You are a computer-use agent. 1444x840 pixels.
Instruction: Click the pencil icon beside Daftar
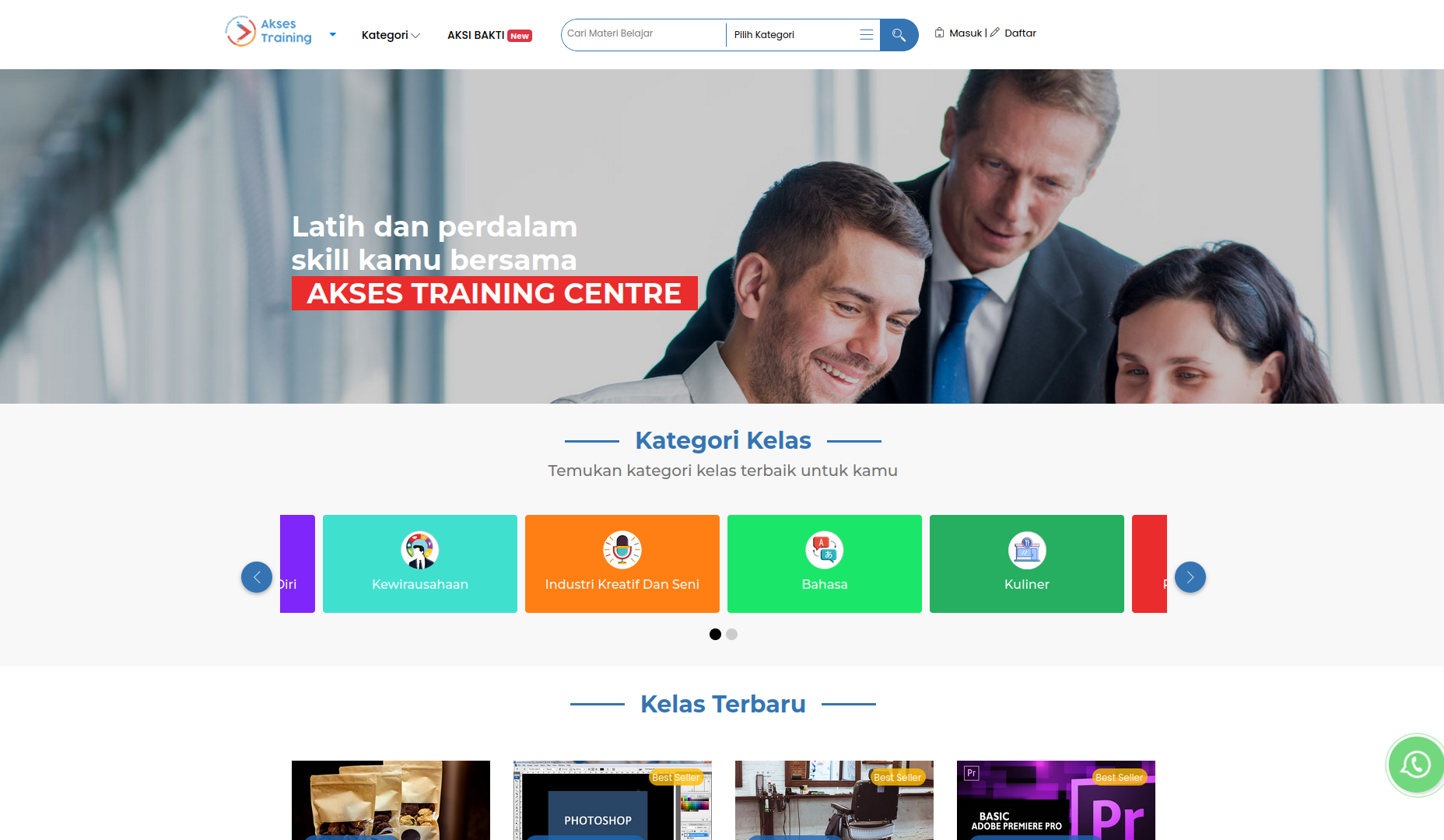(994, 33)
